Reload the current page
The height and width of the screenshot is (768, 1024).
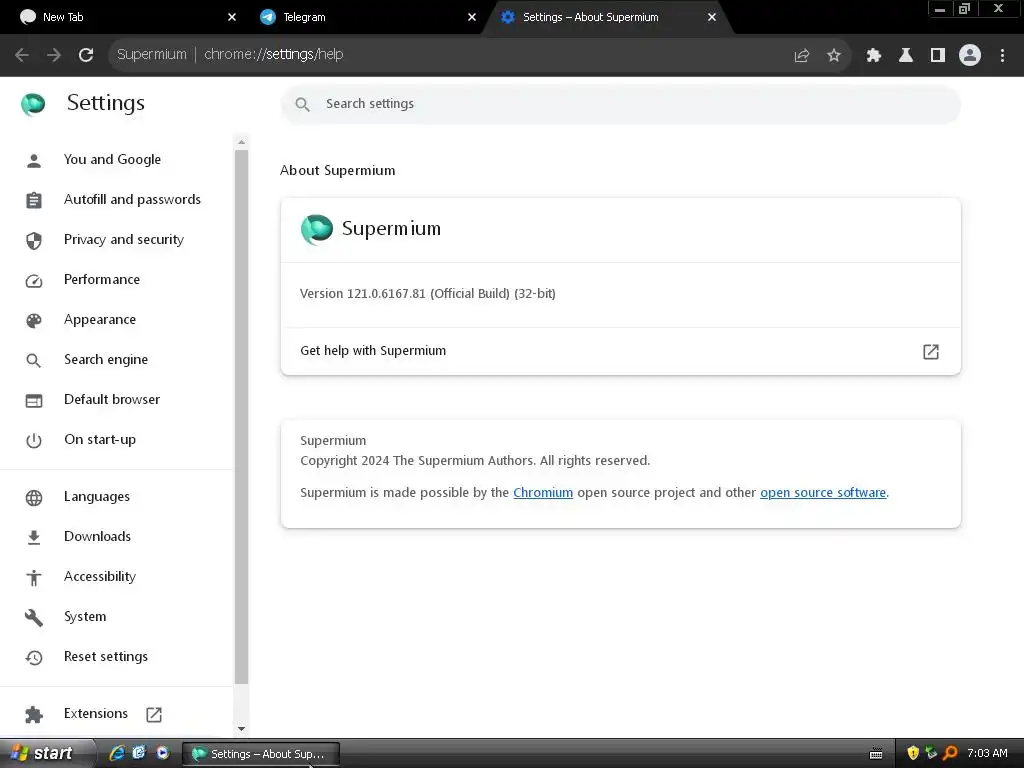point(86,55)
